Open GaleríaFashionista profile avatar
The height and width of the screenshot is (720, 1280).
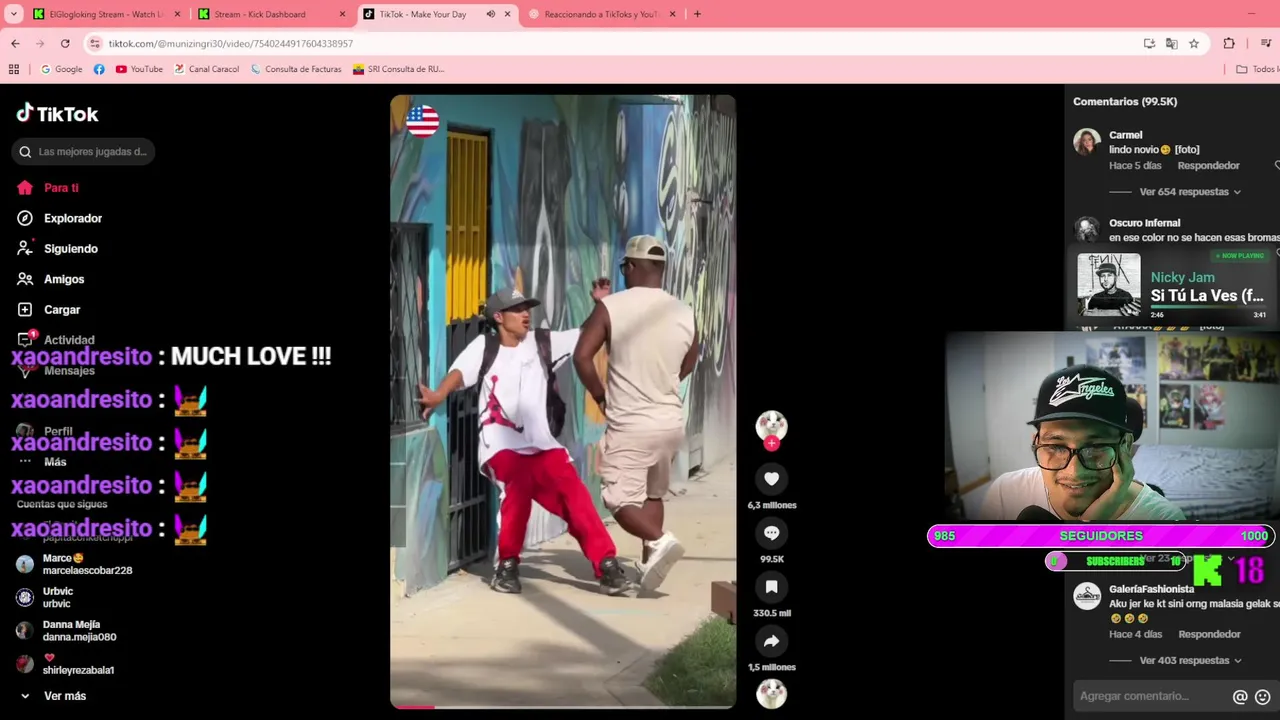[1087, 596]
